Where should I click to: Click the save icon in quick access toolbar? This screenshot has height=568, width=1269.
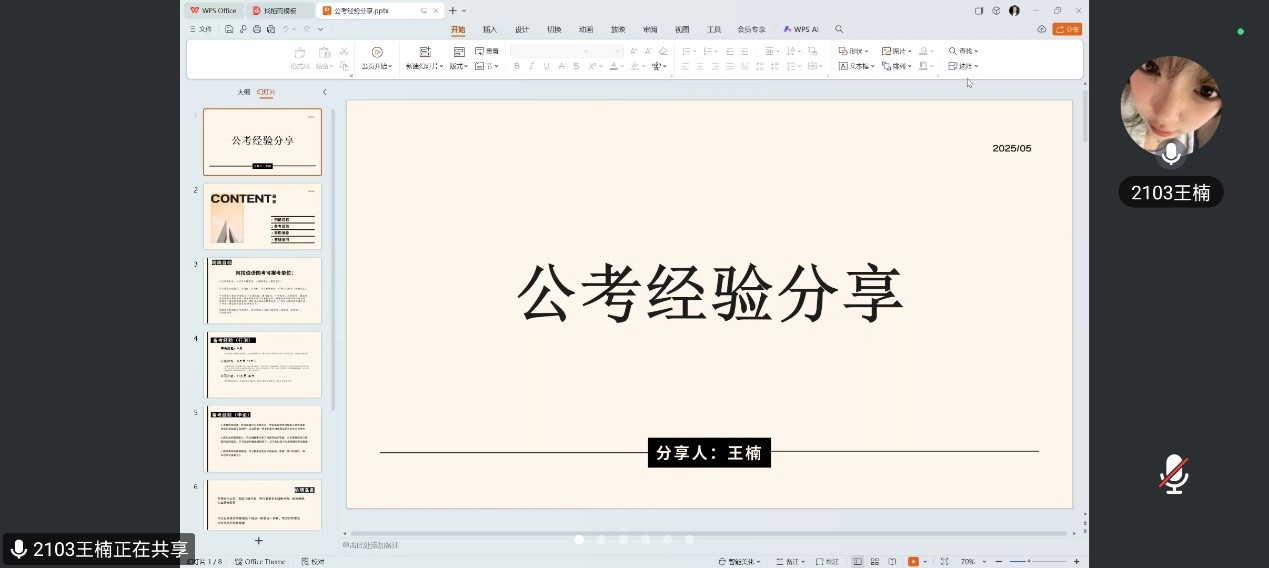coord(229,30)
